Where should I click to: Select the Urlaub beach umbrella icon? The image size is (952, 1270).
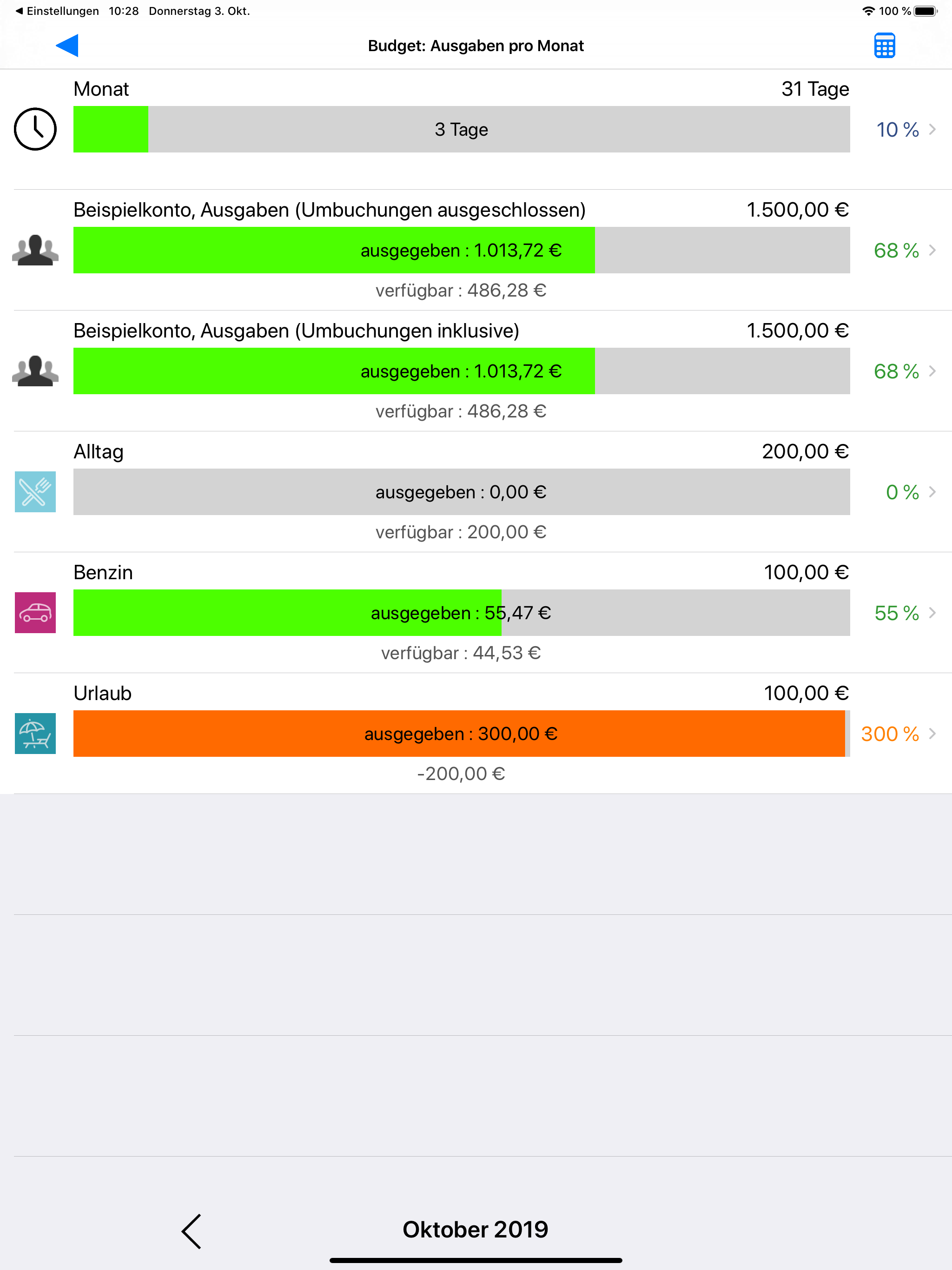point(35,733)
